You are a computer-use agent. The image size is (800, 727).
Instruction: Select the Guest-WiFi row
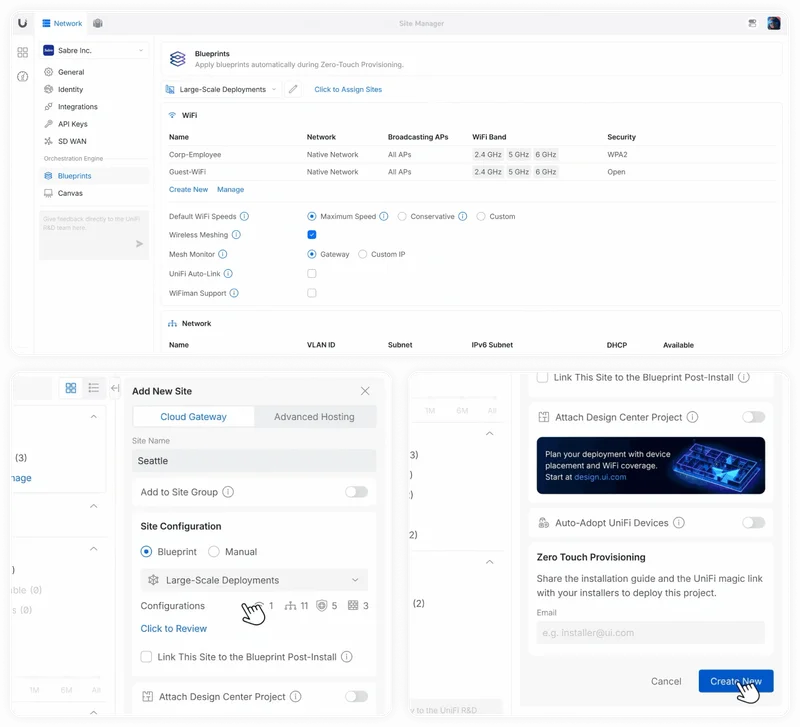471,172
